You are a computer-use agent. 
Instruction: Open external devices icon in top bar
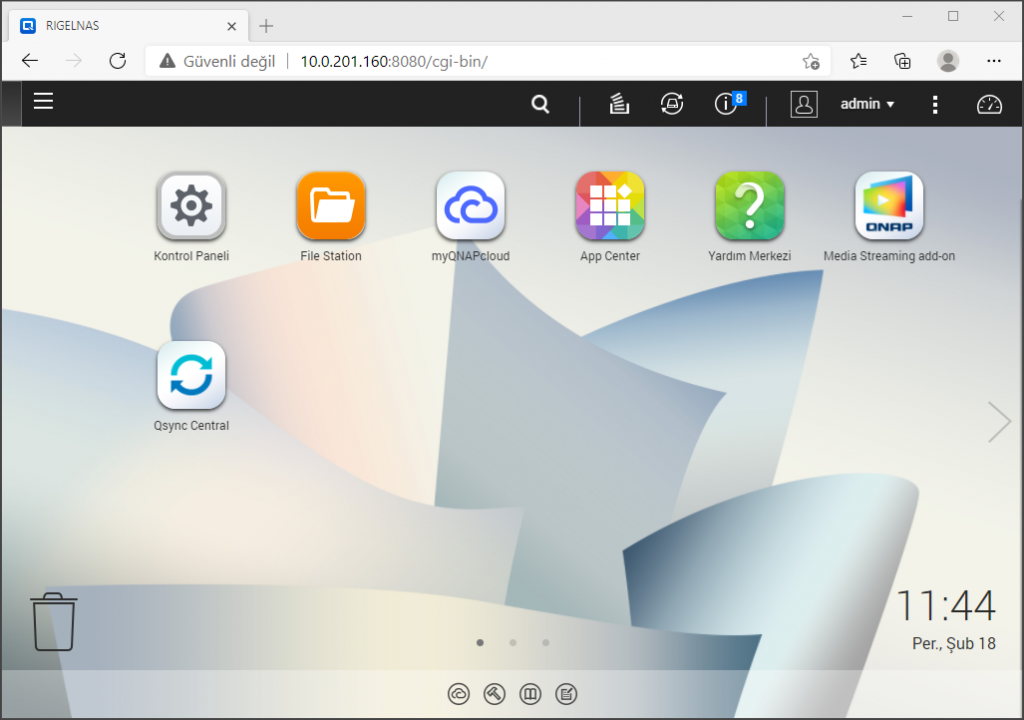672,104
